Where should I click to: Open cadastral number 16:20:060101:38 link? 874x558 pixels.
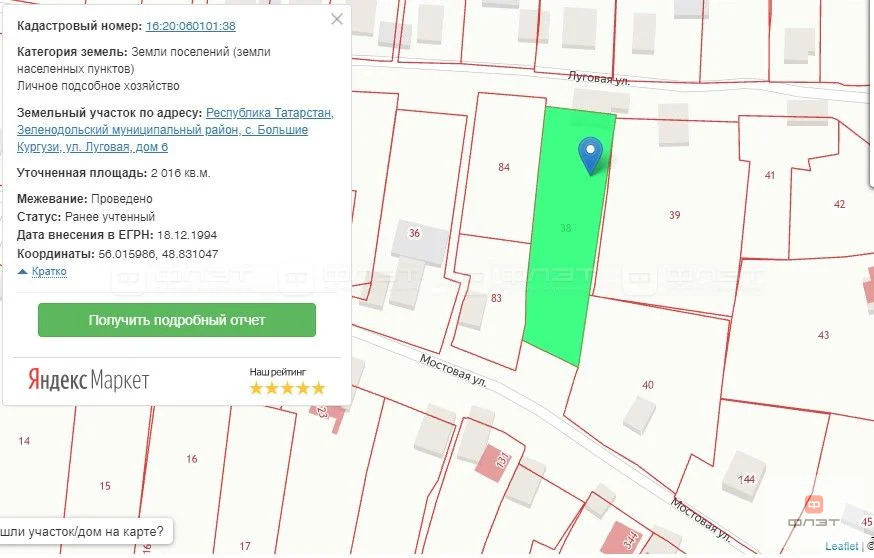[x=191, y=26]
